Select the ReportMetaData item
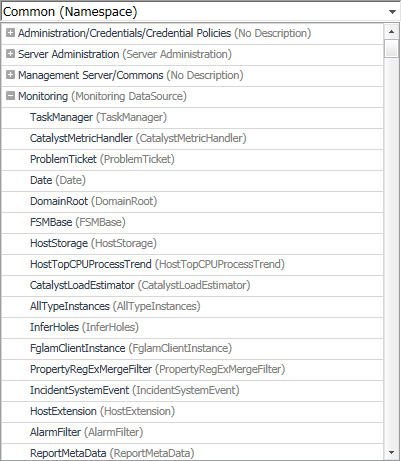 pos(192,453)
